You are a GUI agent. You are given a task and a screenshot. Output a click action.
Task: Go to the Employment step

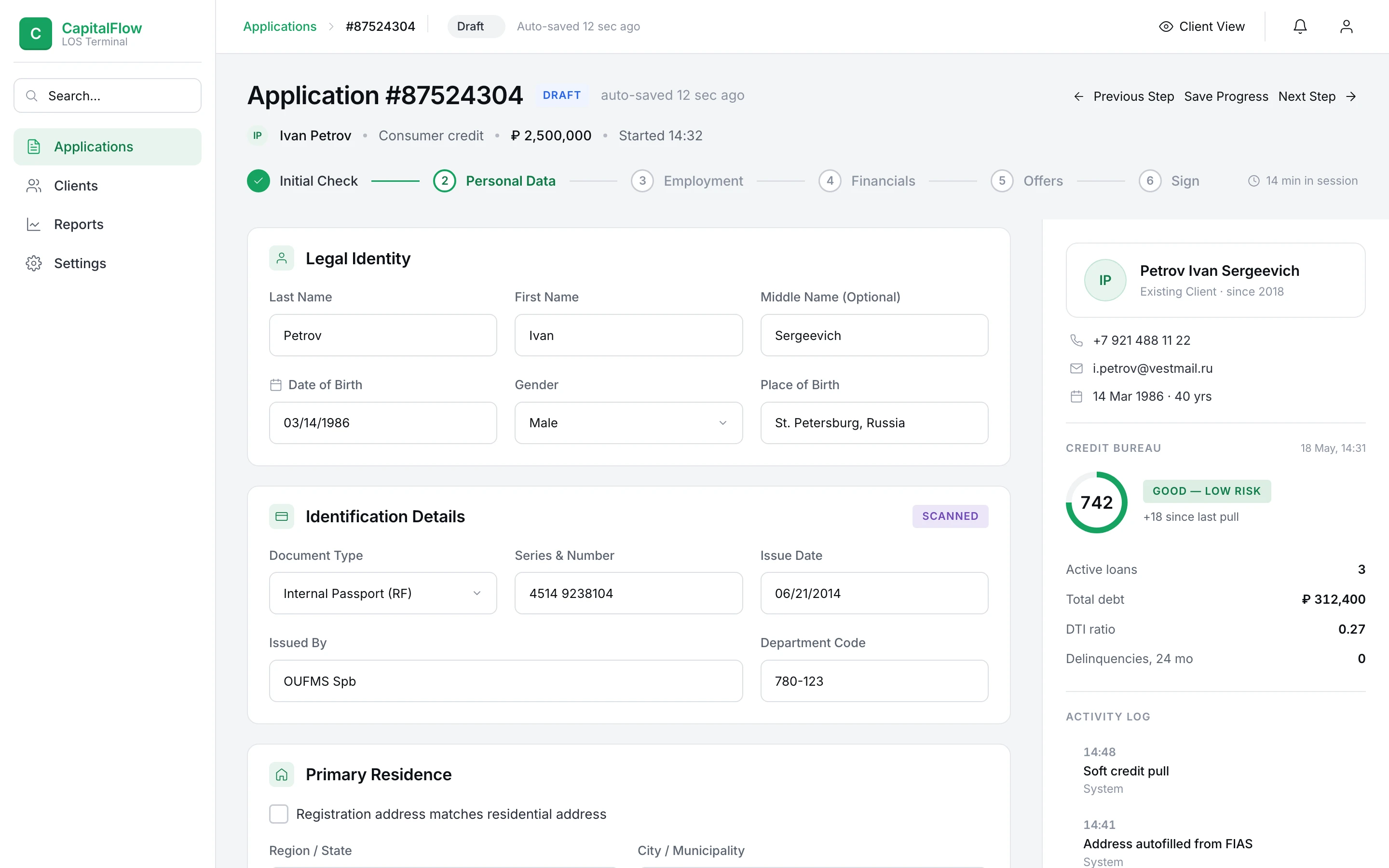[686, 181]
